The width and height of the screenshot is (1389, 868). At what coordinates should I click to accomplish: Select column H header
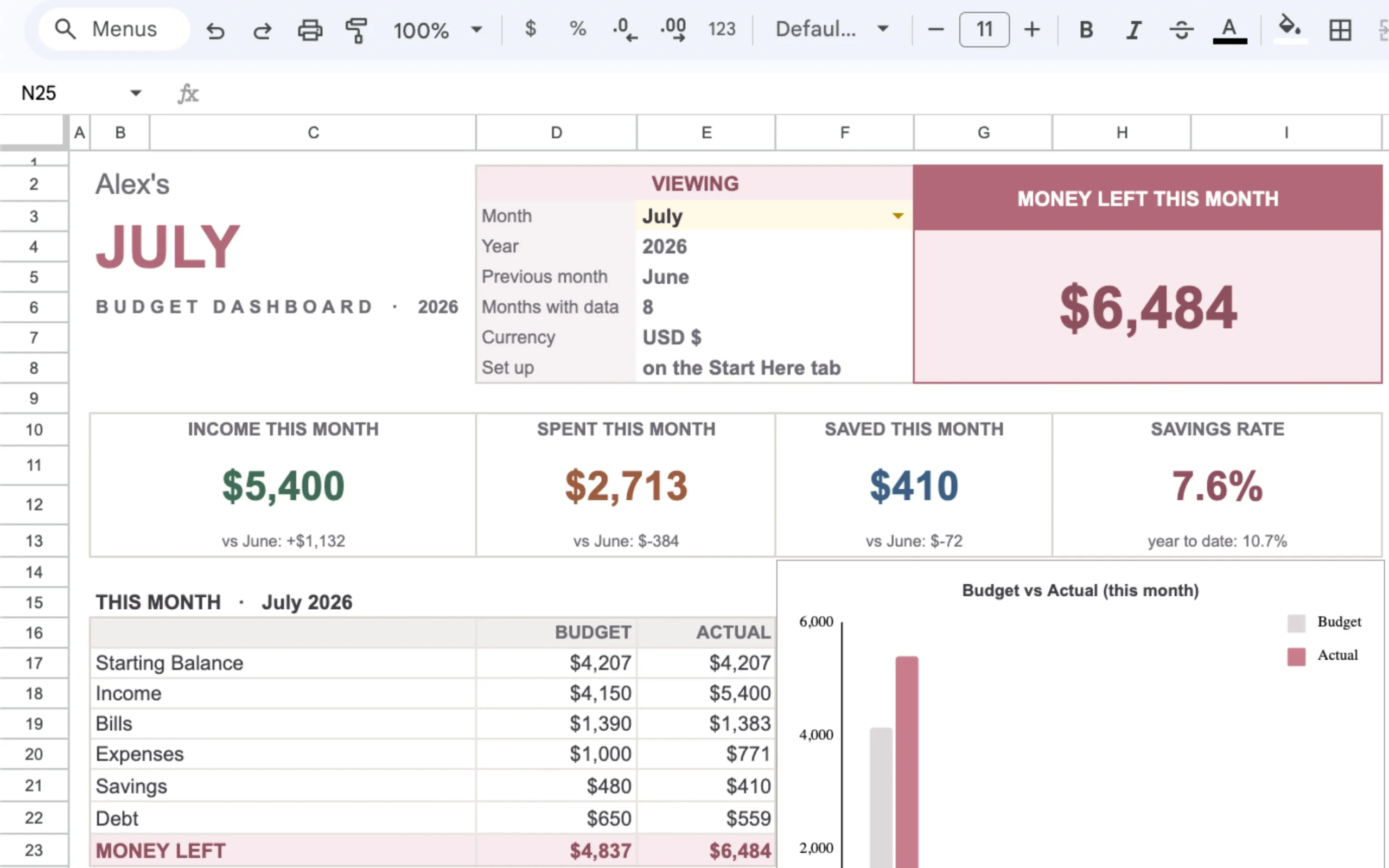click(x=1122, y=132)
